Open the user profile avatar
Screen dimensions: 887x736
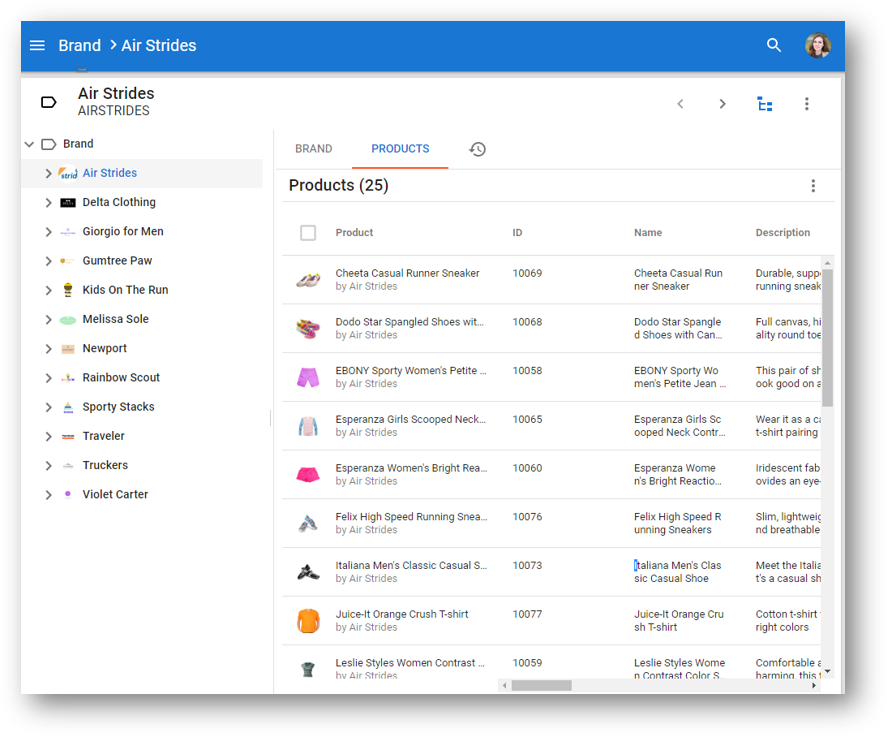click(818, 45)
